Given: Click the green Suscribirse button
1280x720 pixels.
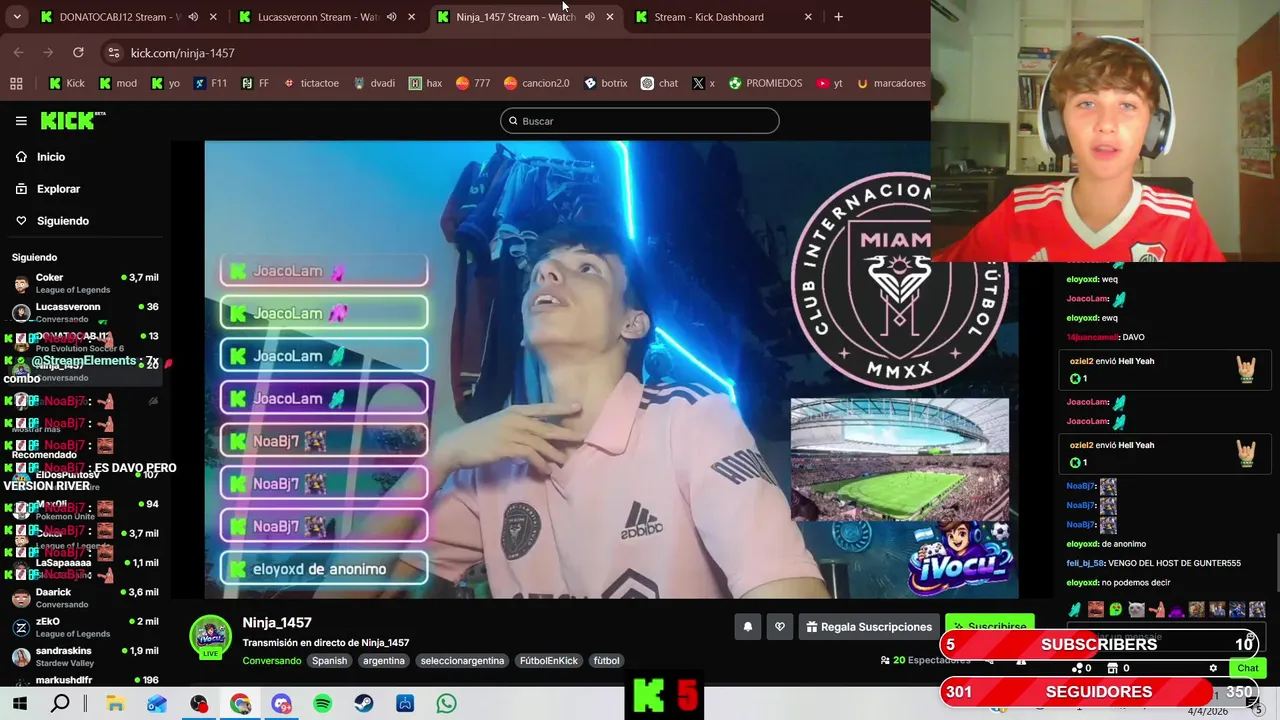Looking at the screenshot, I should (x=990, y=624).
